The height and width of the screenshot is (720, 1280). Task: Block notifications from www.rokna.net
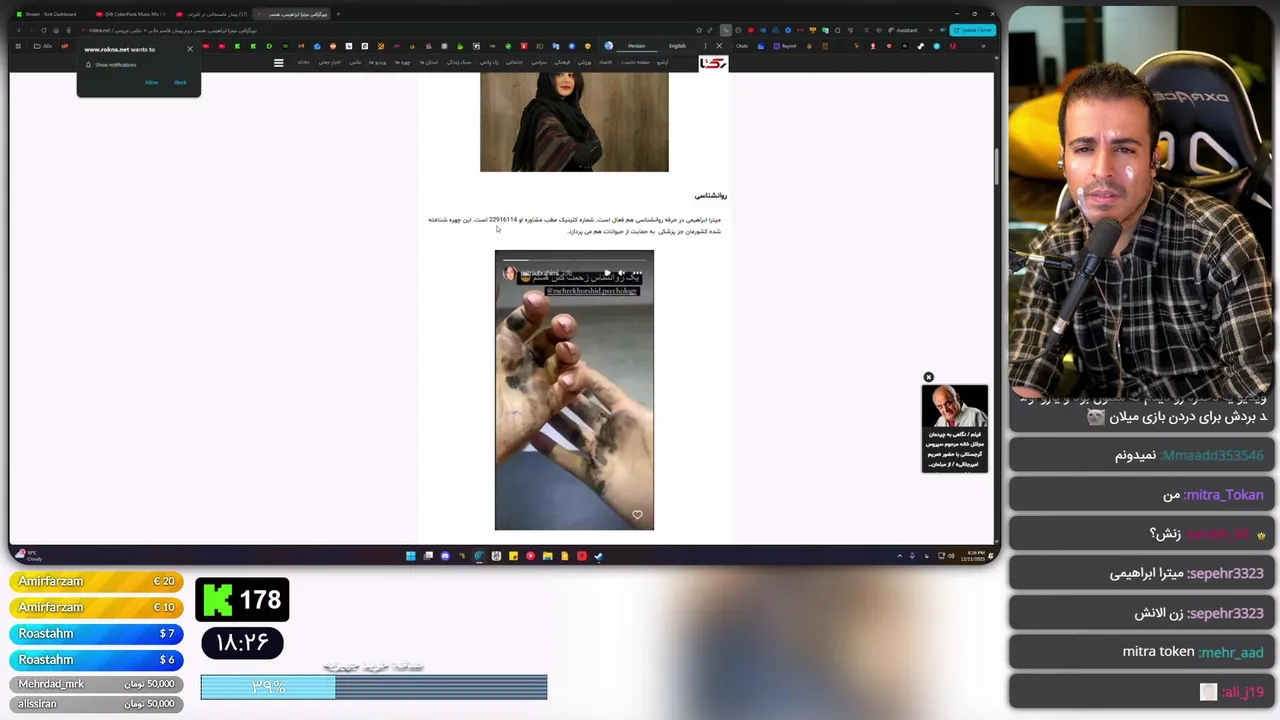point(180,82)
